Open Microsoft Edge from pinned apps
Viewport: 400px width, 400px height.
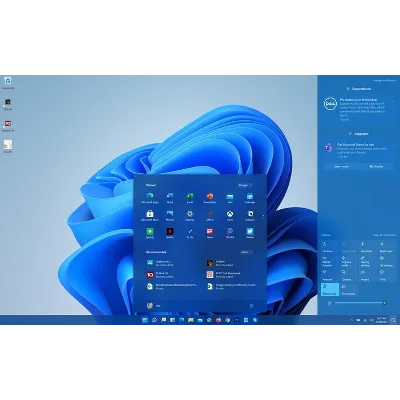(150, 198)
